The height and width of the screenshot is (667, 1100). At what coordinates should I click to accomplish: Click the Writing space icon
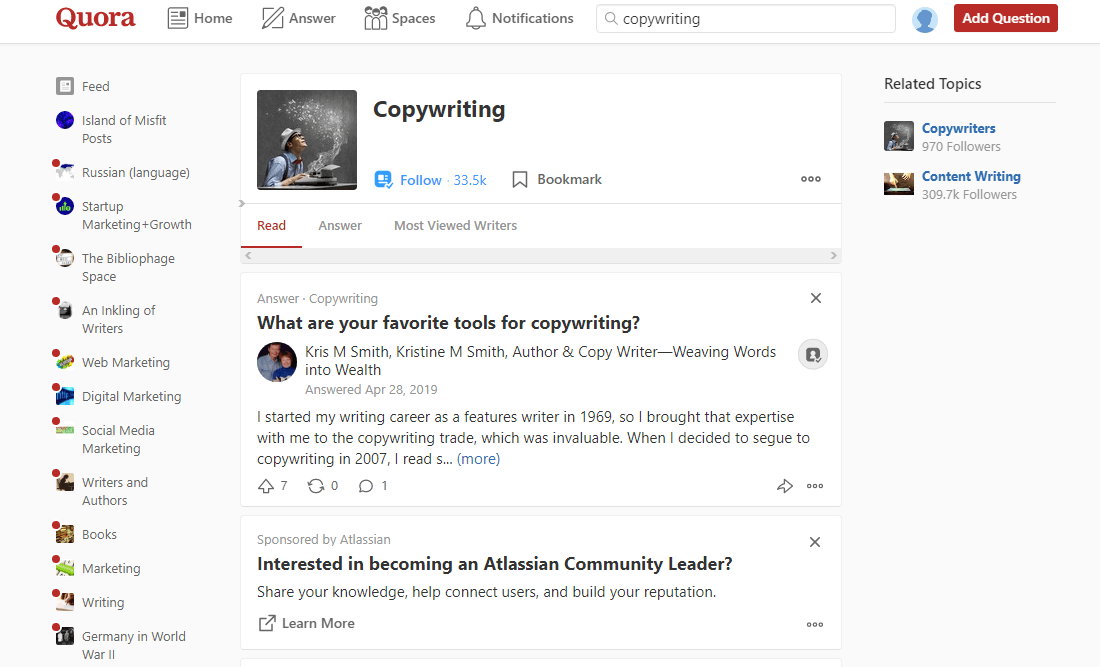(x=65, y=602)
